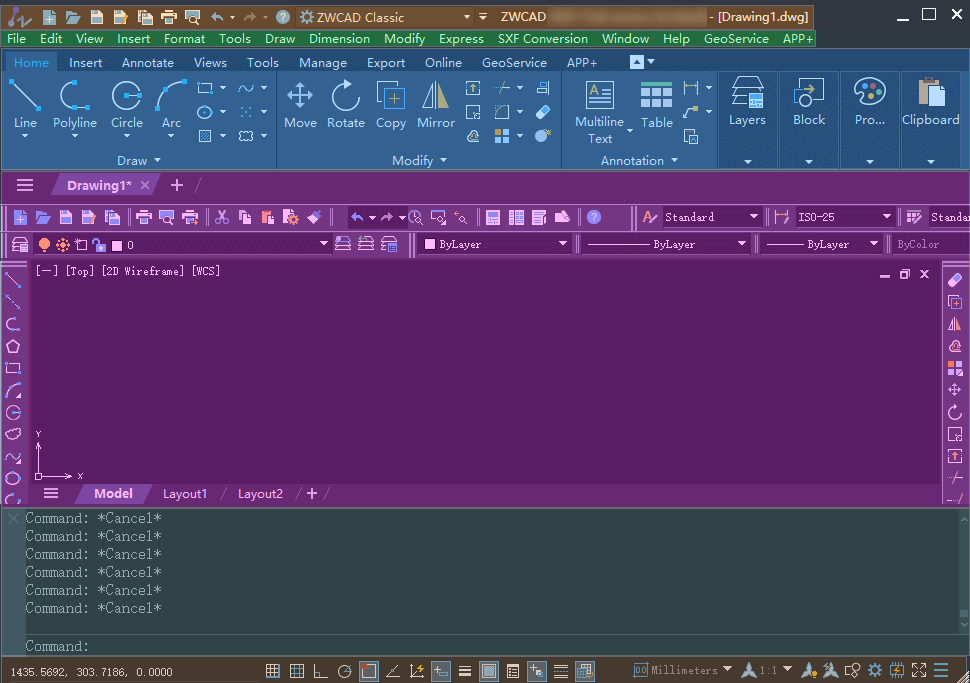The image size is (970, 683).
Task: Open the Standard text style dropdown
Action: 711,217
